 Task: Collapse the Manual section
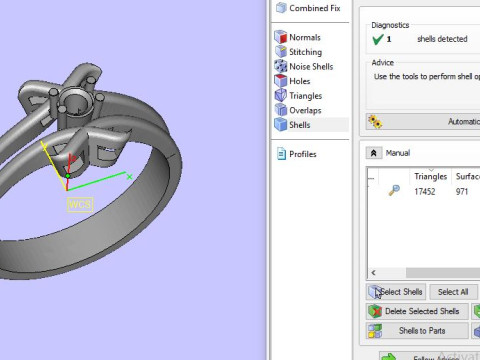click(374, 153)
